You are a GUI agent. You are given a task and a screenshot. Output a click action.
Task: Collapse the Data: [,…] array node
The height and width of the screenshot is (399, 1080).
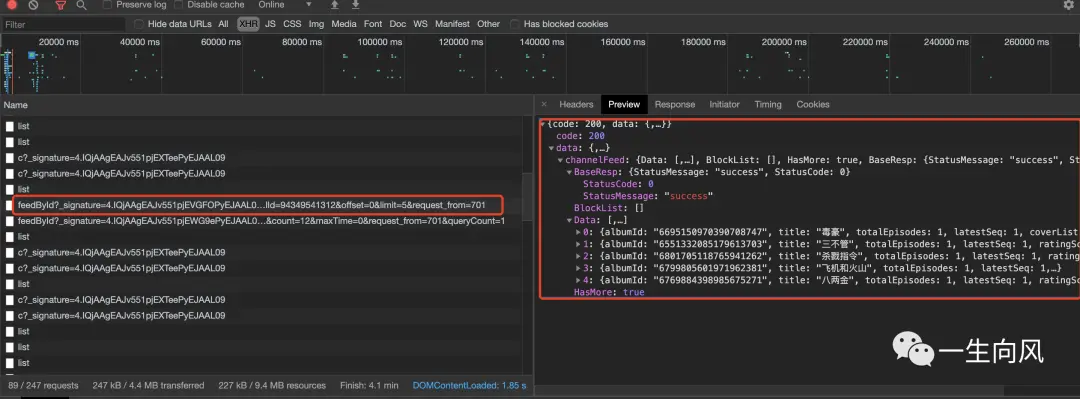tap(569, 220)
